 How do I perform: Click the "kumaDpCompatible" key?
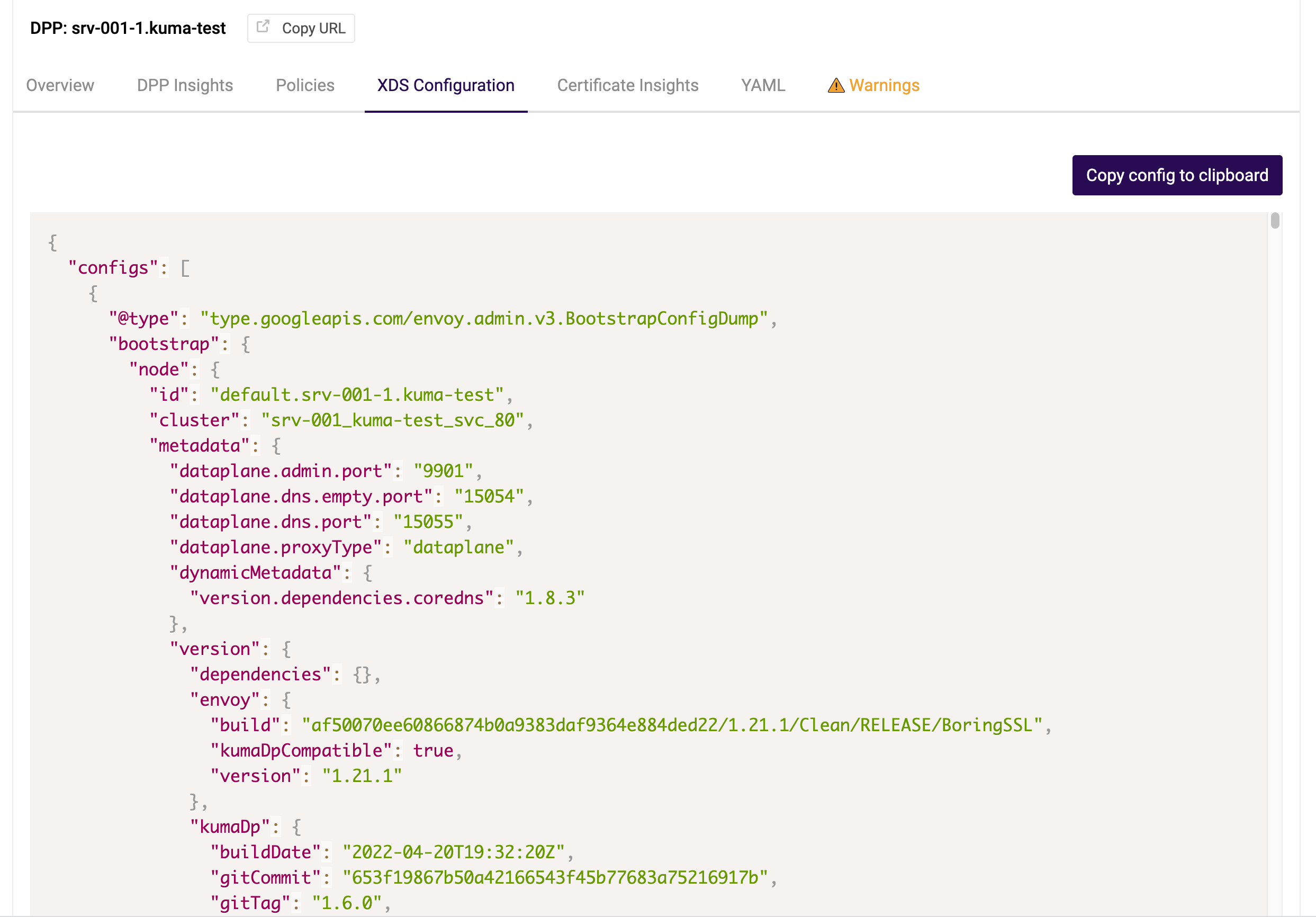(x=301, y=751)
